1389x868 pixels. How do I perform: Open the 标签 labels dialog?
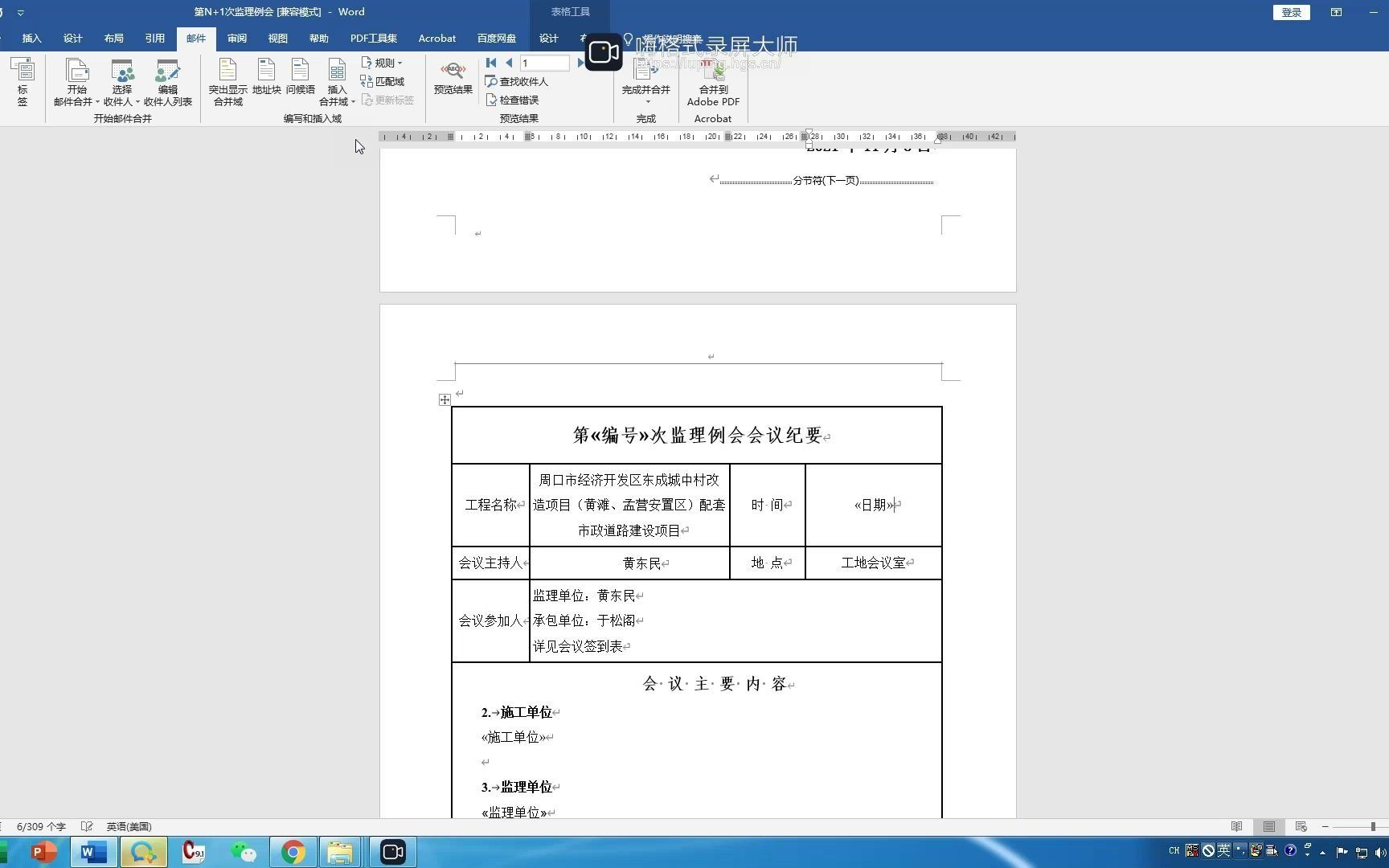point(22,80)
